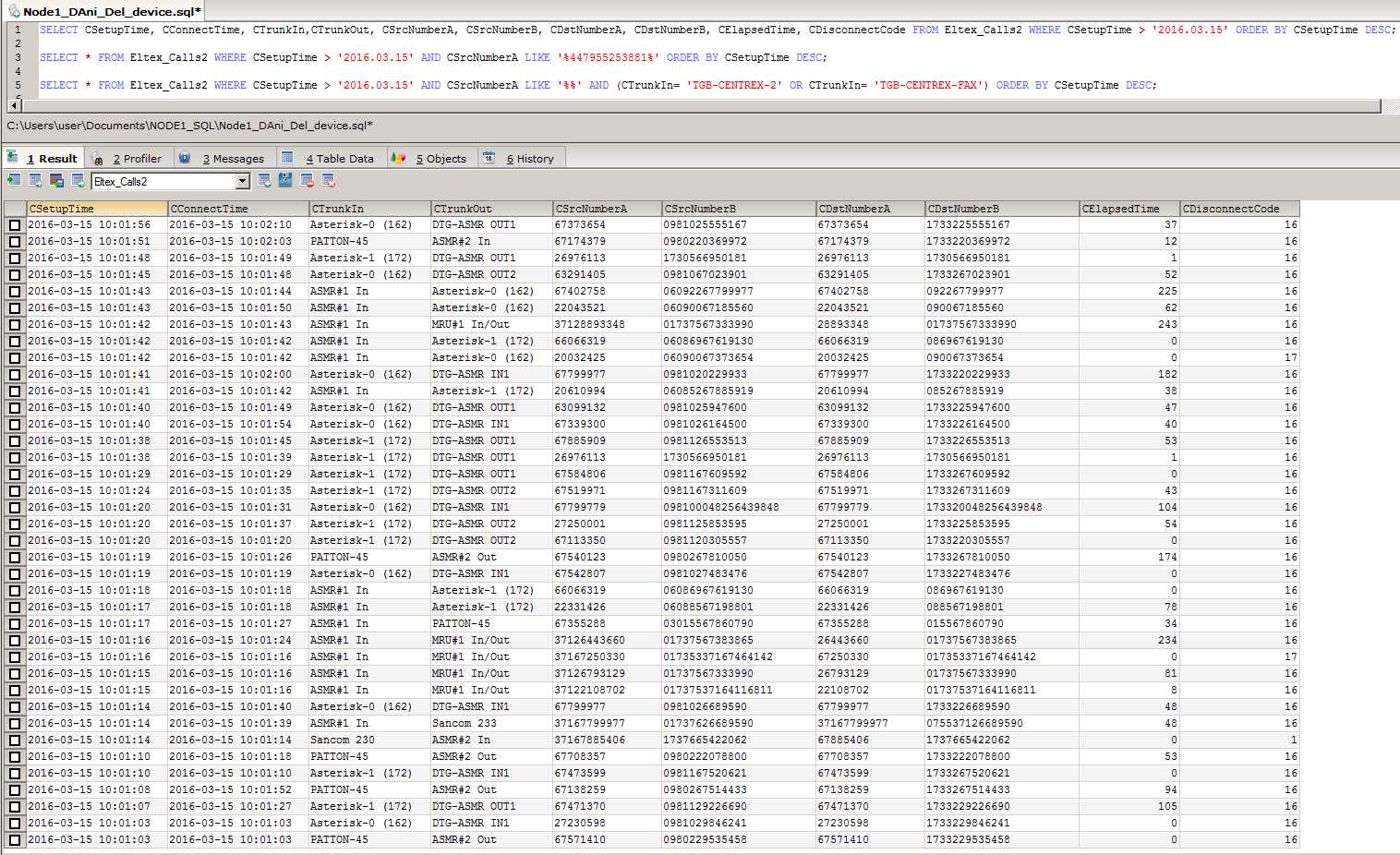This screenshot has width=1400, height=855.
Task: Sort by the CSetupTime column header
Action: click(97, 209)
